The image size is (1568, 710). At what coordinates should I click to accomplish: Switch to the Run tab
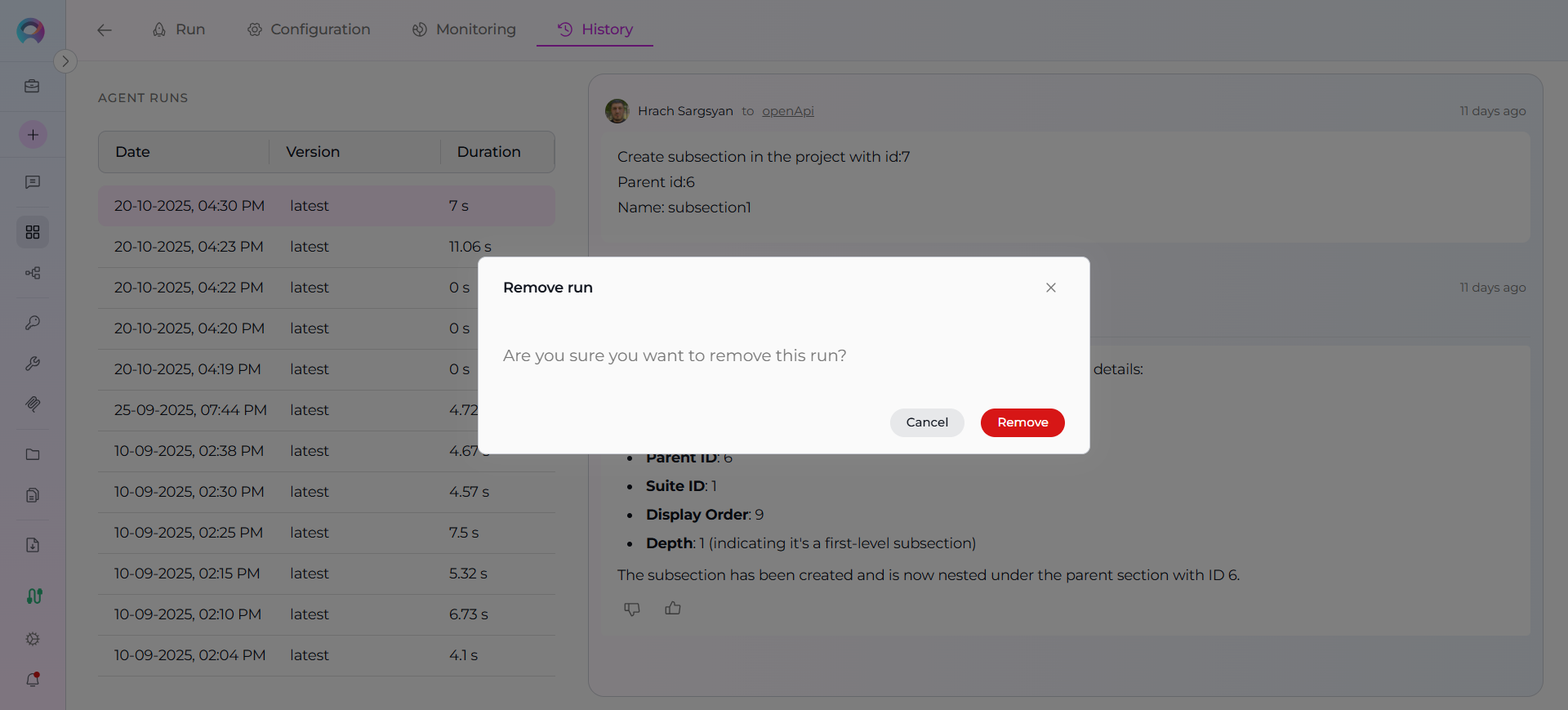point(179,29)
